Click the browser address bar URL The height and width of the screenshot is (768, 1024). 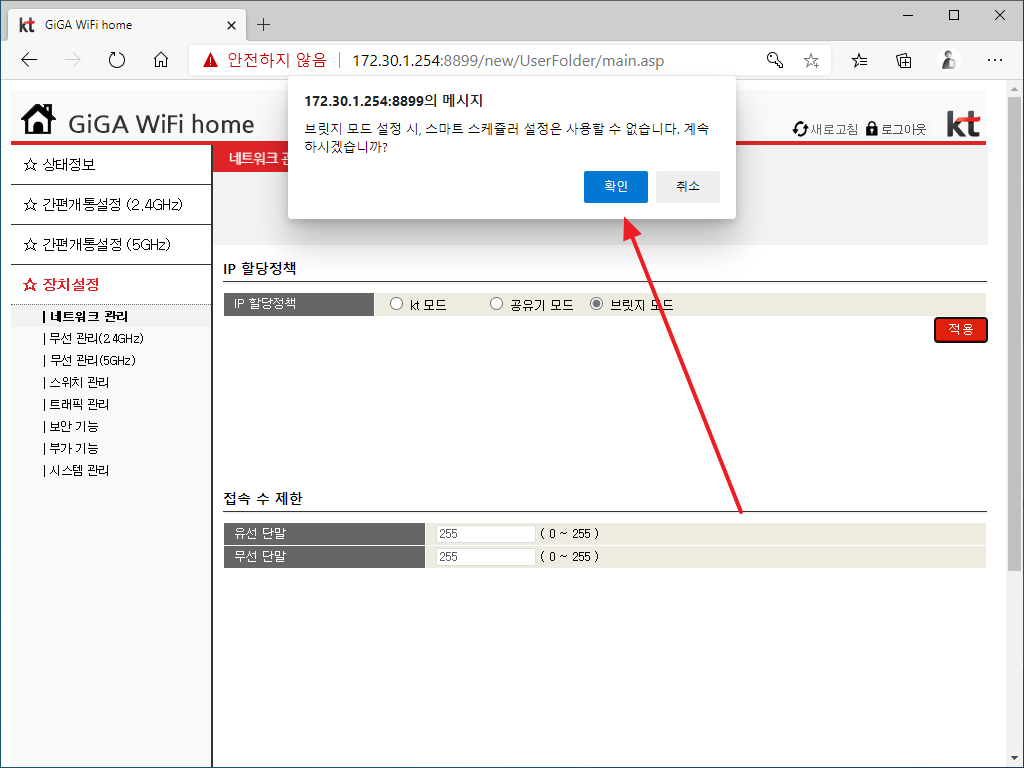coord(508,61)
